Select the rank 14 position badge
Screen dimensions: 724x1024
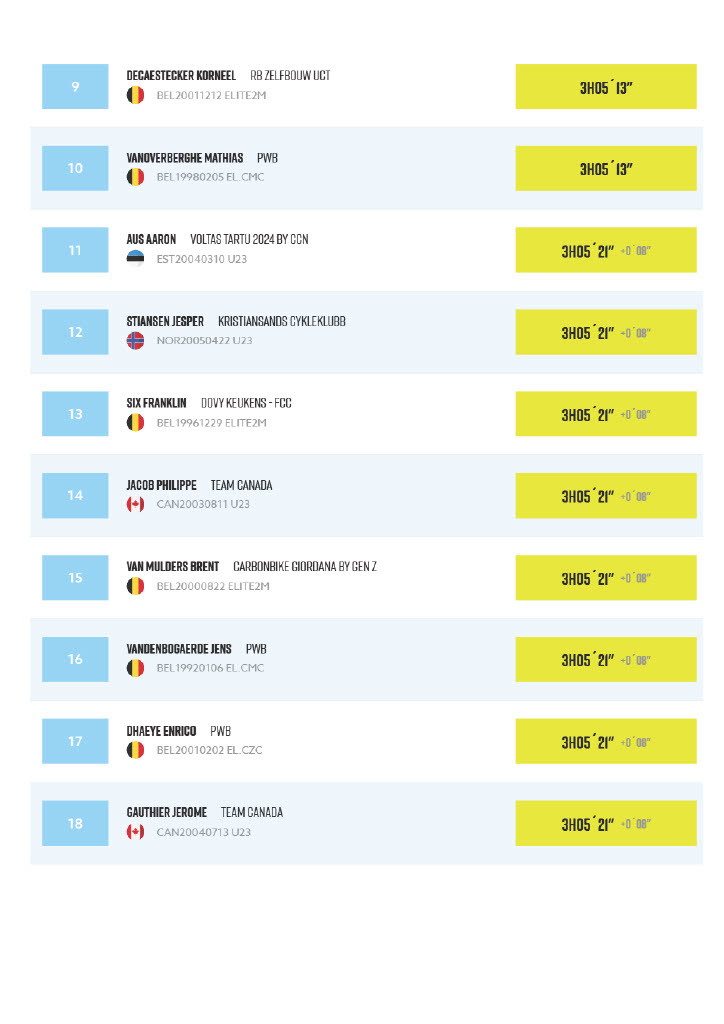75,496
